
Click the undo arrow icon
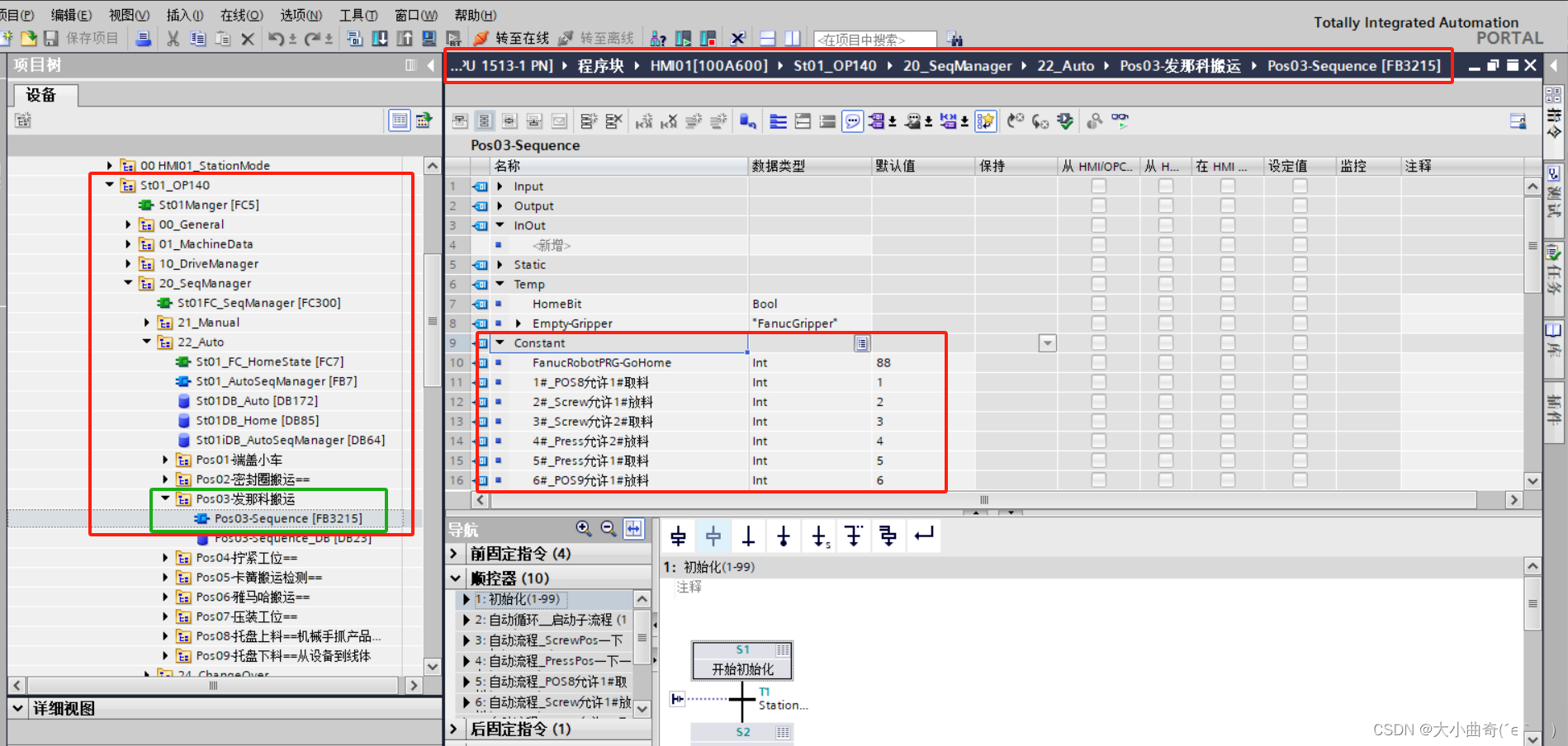coord(276,38)
